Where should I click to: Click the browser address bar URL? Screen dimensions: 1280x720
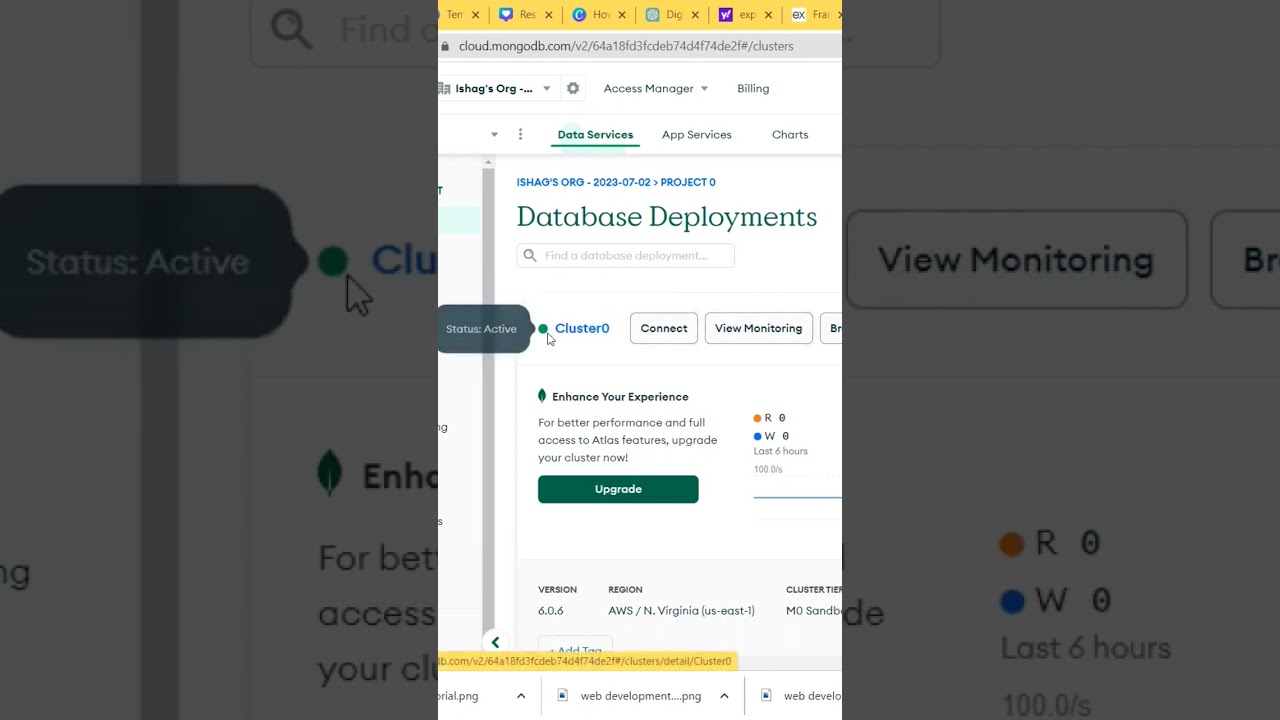[x=626, y=46]
